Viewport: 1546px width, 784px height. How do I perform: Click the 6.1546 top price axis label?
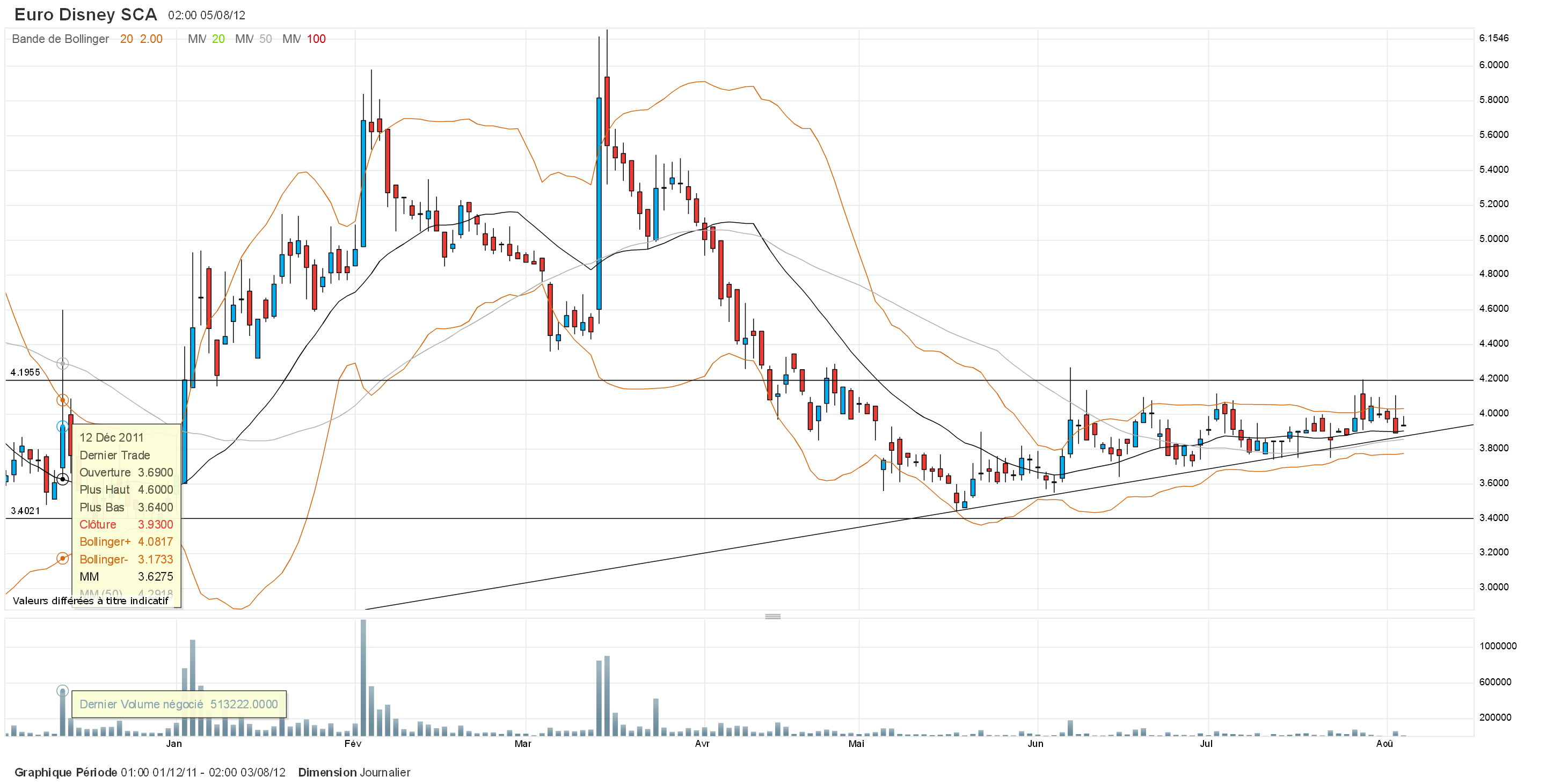[1494, 39]
